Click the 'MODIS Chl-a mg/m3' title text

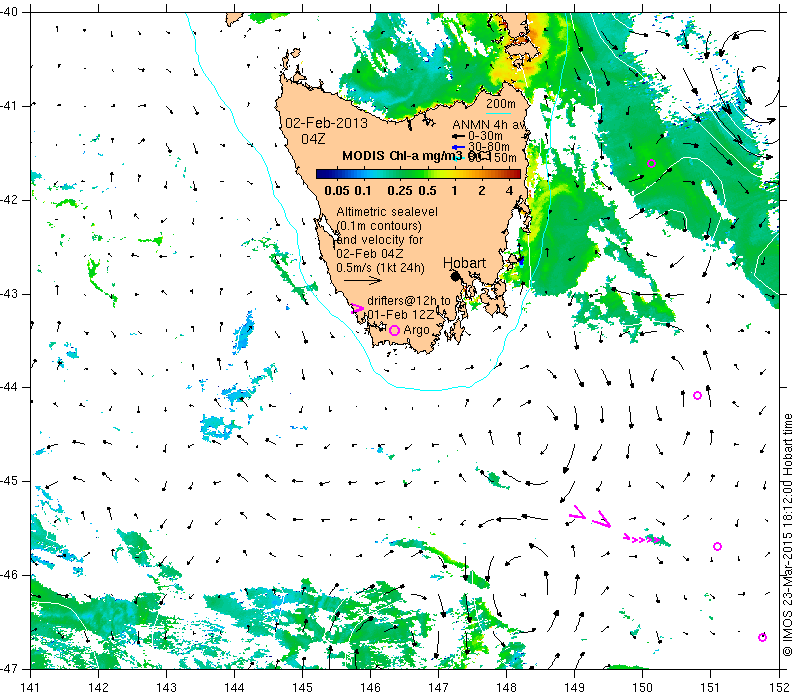click(x=402, y=156)
